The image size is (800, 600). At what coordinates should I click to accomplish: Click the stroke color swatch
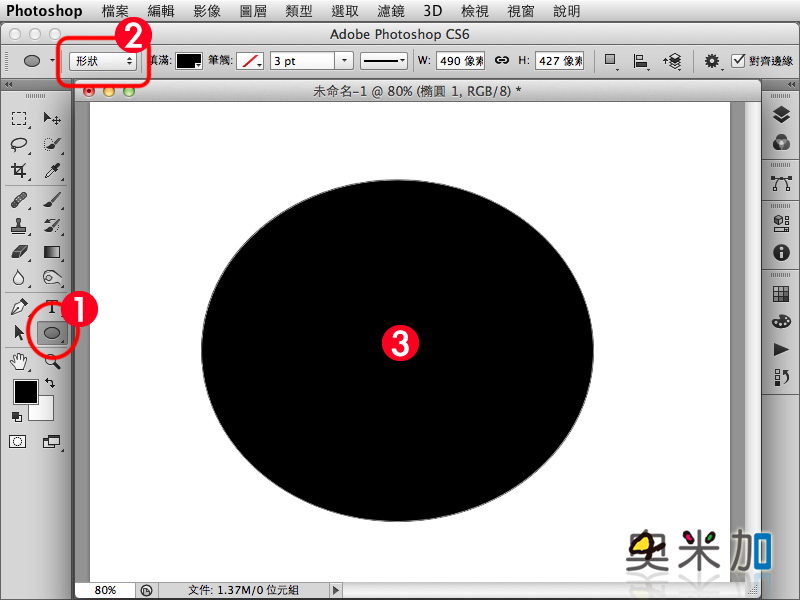pos(249,61)
